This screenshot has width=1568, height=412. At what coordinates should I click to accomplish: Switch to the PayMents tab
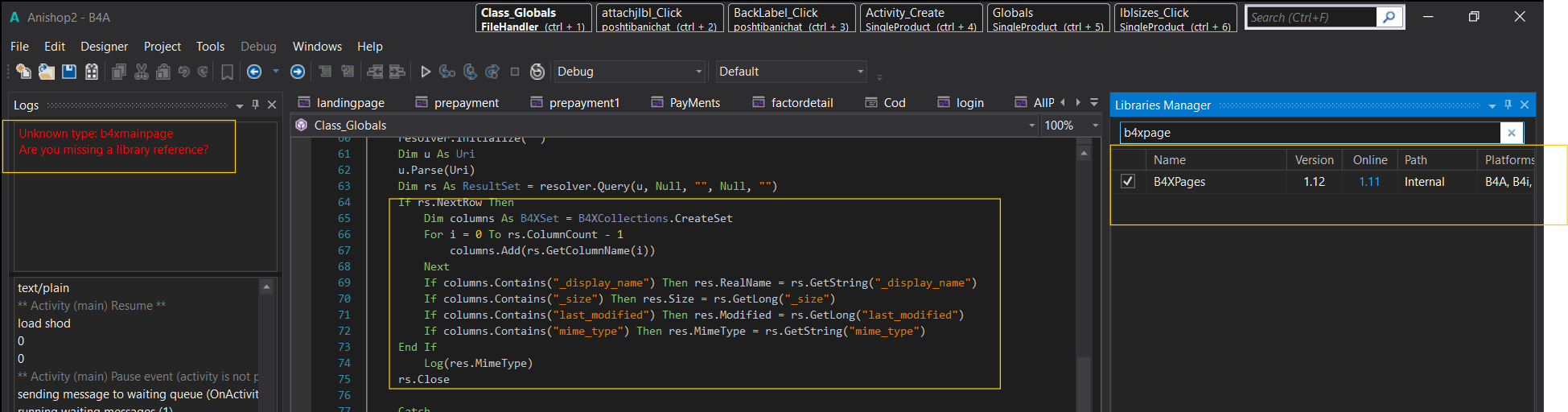coord(694,103)
